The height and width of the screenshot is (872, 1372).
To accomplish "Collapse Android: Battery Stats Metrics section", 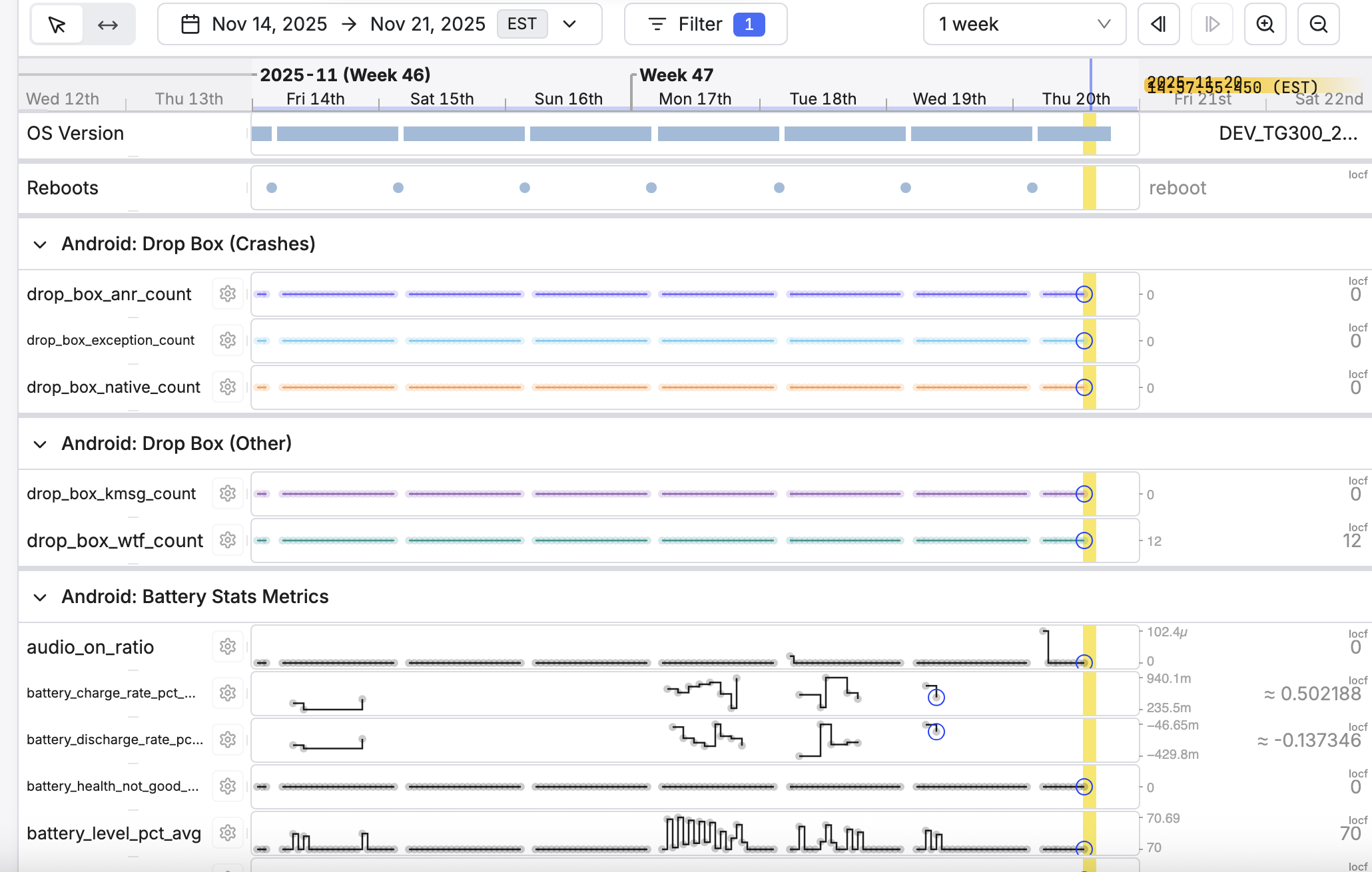I will point(40,597).
